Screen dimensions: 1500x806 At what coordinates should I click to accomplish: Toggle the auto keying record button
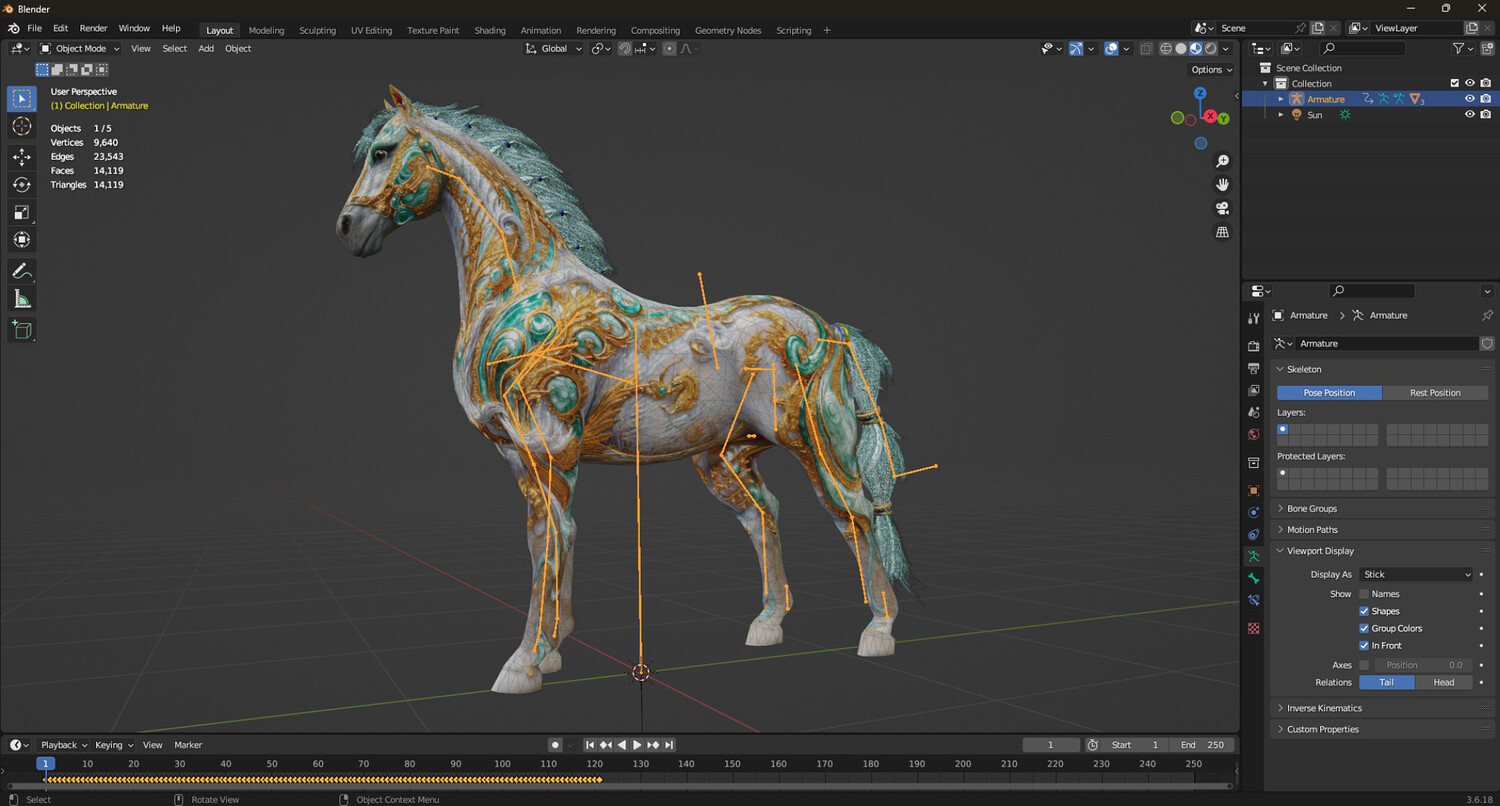[x=554, y=745]
